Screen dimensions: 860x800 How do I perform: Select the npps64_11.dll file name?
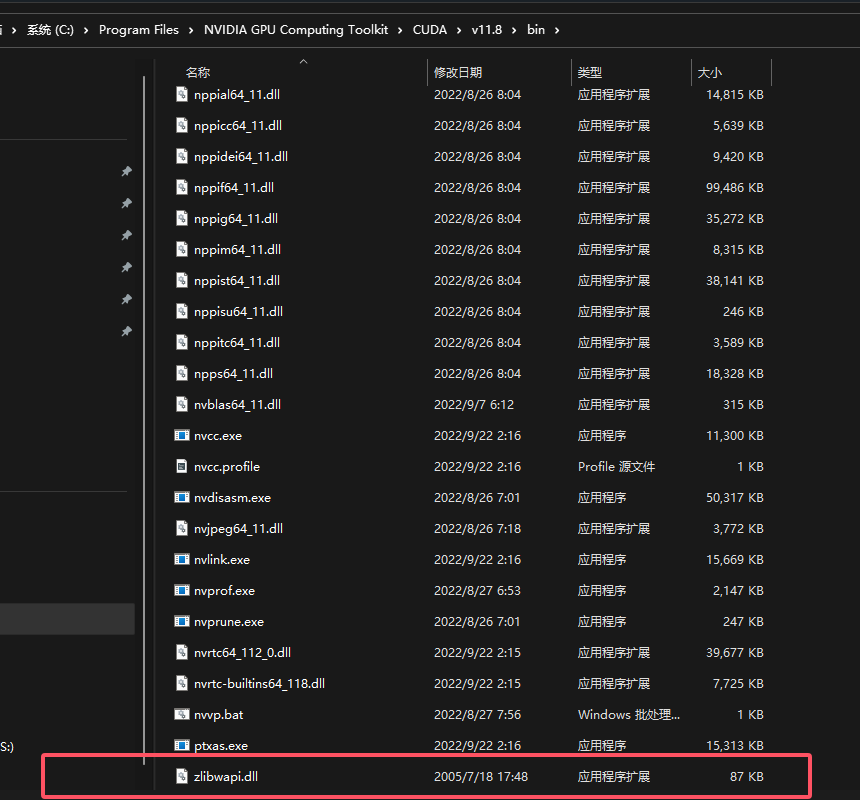(234, 373)
